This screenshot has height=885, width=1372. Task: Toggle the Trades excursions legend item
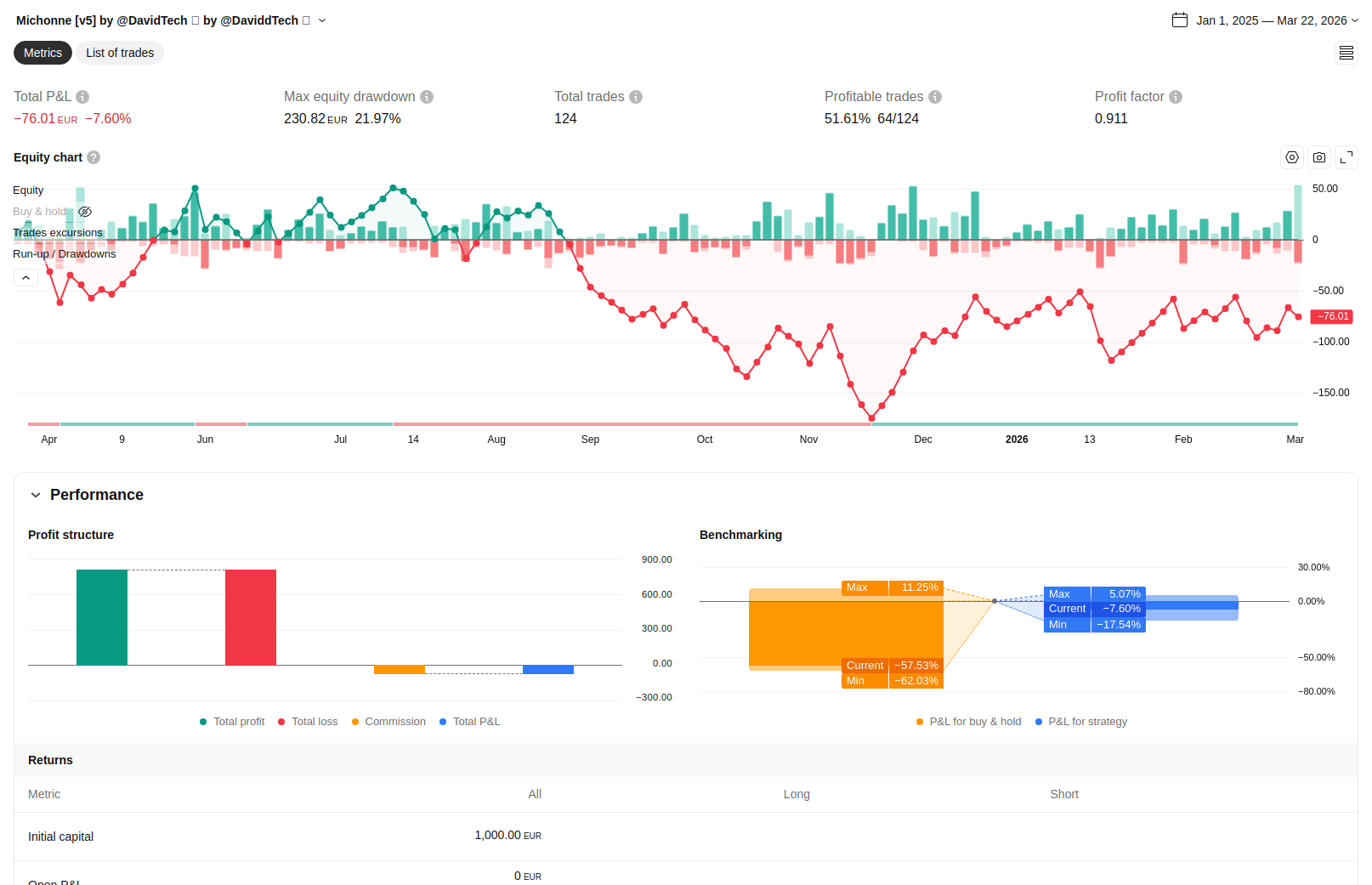pos(57,233)
